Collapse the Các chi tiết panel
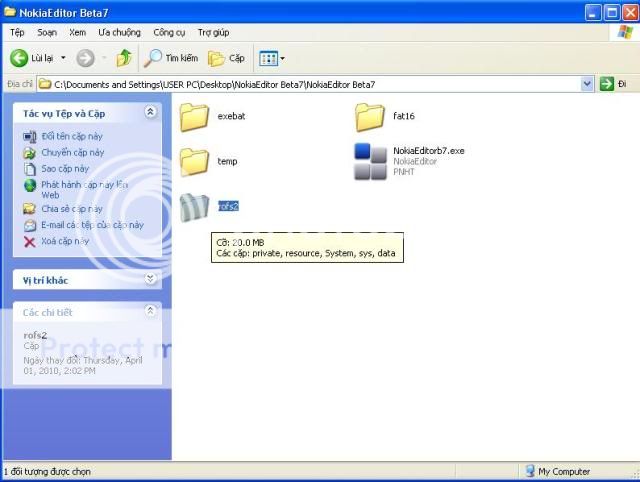 [x=150, y=312]
